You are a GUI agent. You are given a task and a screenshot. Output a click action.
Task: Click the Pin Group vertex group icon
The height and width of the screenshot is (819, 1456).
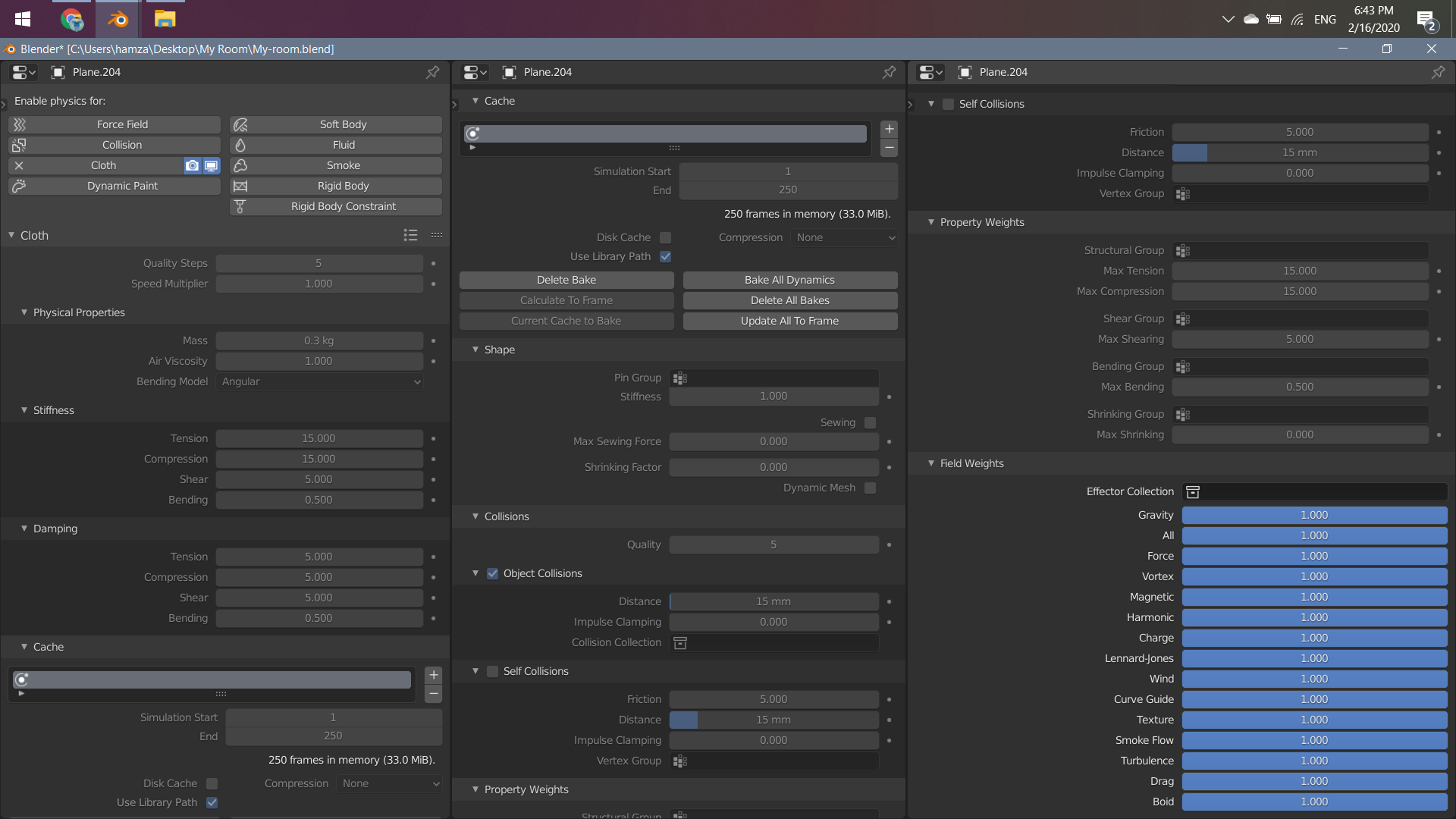point(680,378)
